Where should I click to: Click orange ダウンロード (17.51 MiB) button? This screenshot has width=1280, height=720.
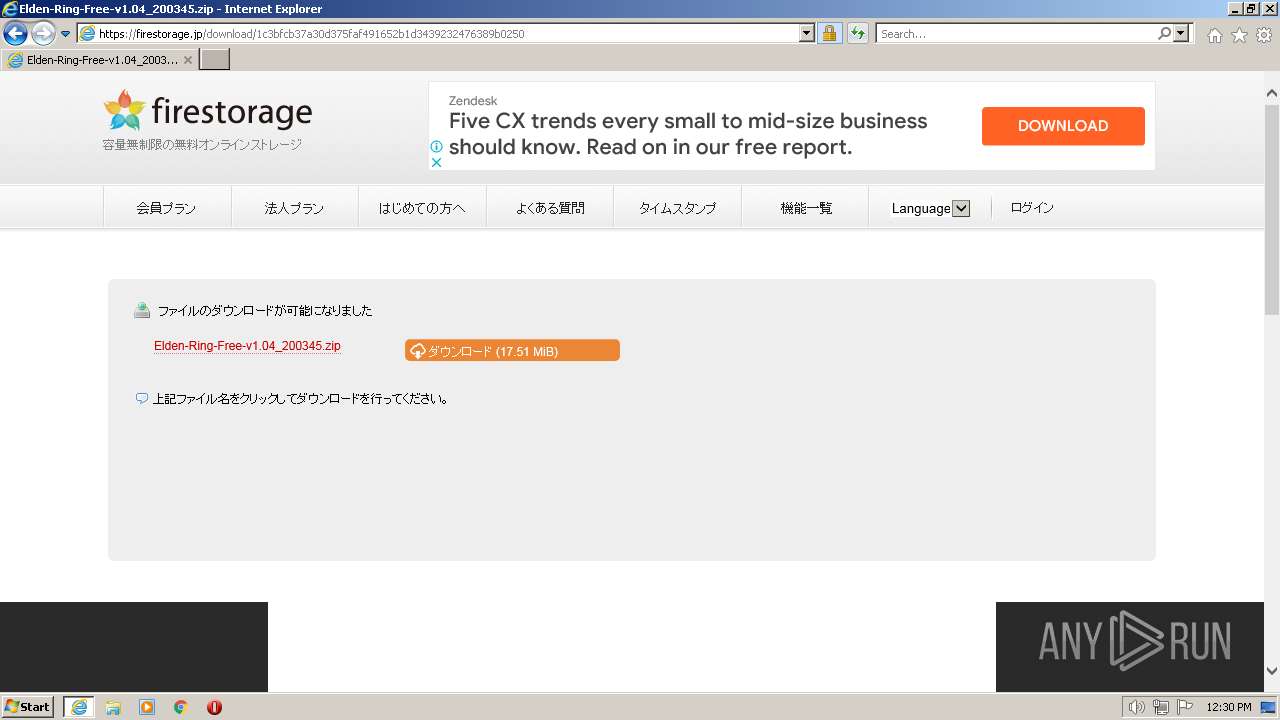(512, 351)
